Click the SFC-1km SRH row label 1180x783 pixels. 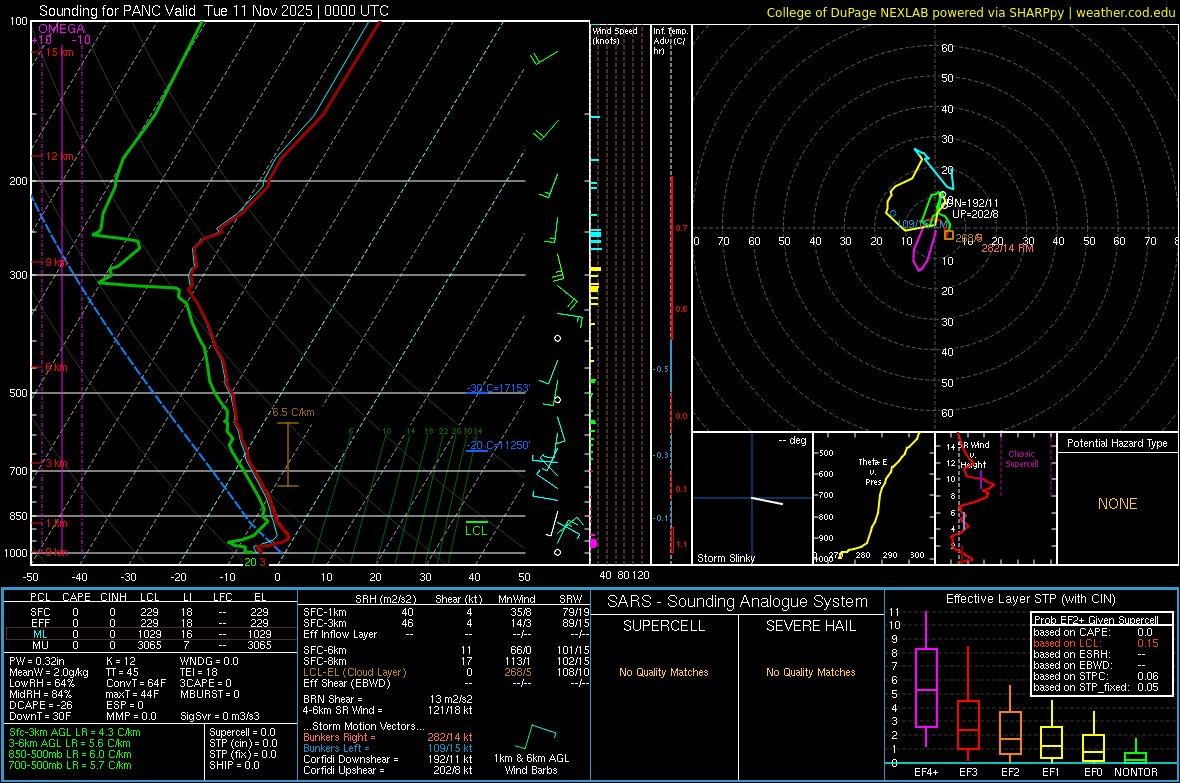[325, 612]
